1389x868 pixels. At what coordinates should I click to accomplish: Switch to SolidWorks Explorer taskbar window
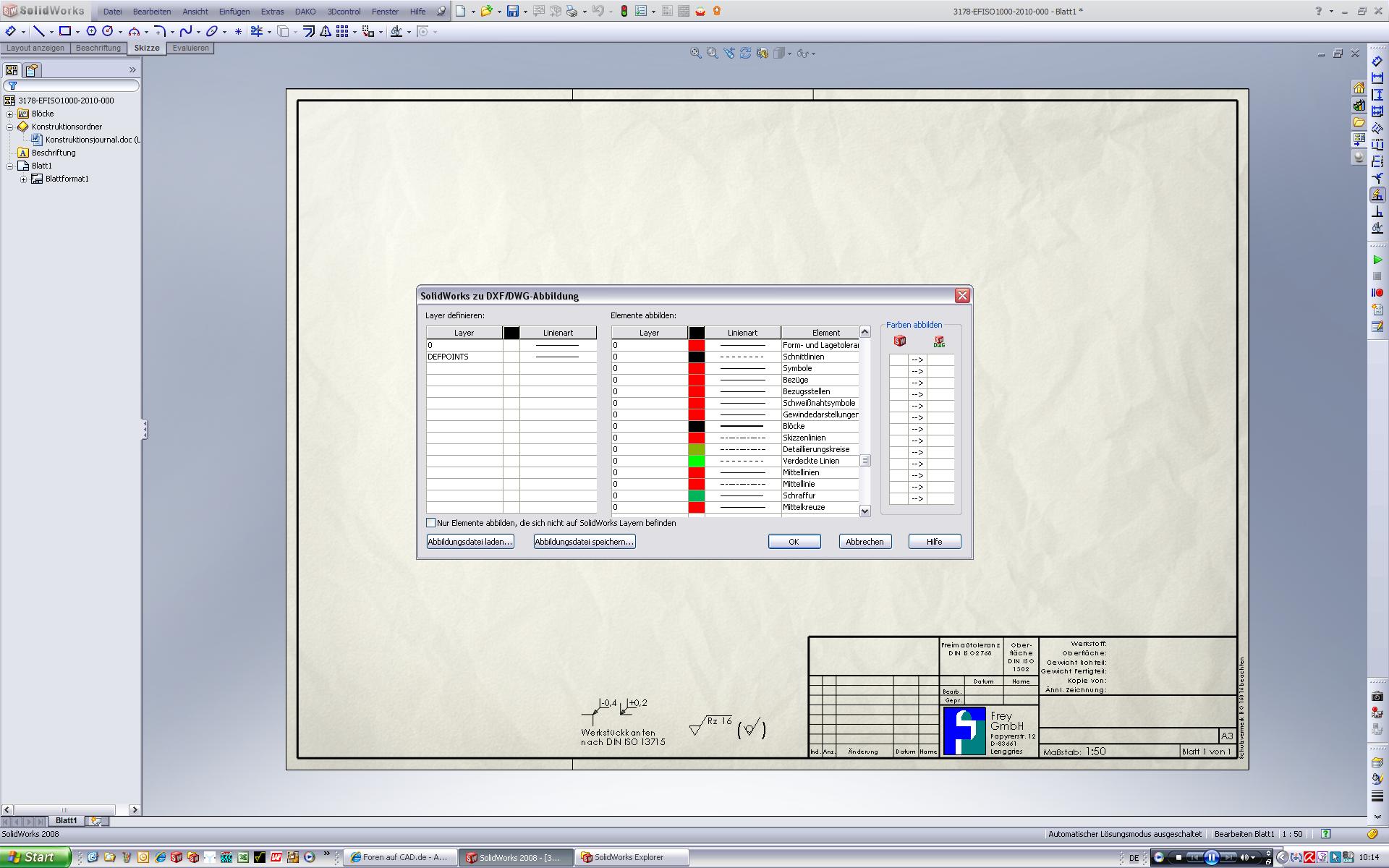tap(632, 857)
